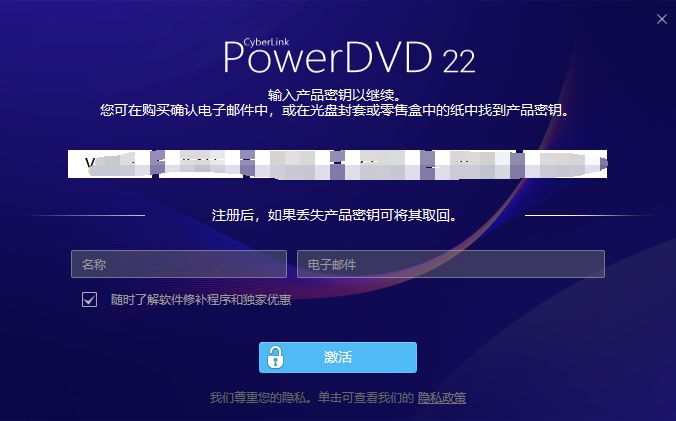This screenshot has height=421, width=676.
Task: Click the version number 22 in the logo
Action: tap(459, 61)
